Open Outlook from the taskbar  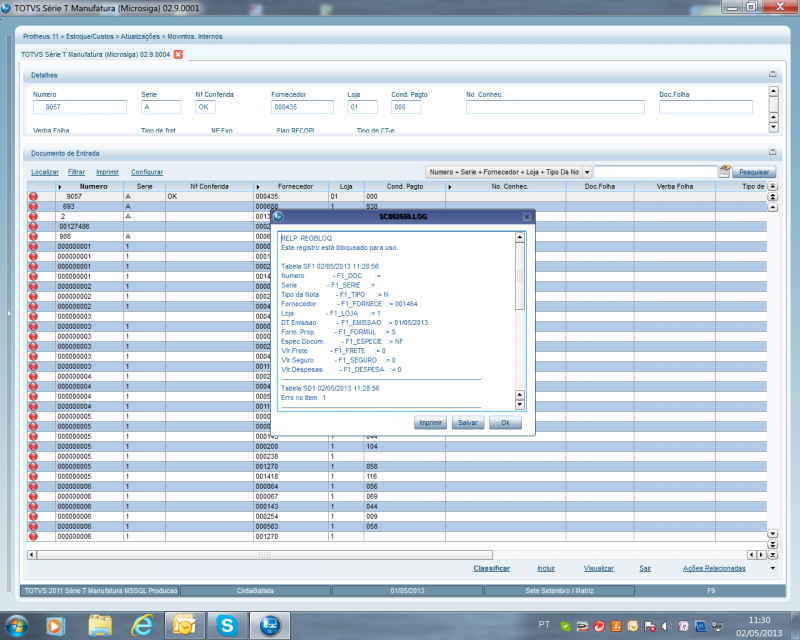[184, 626]
